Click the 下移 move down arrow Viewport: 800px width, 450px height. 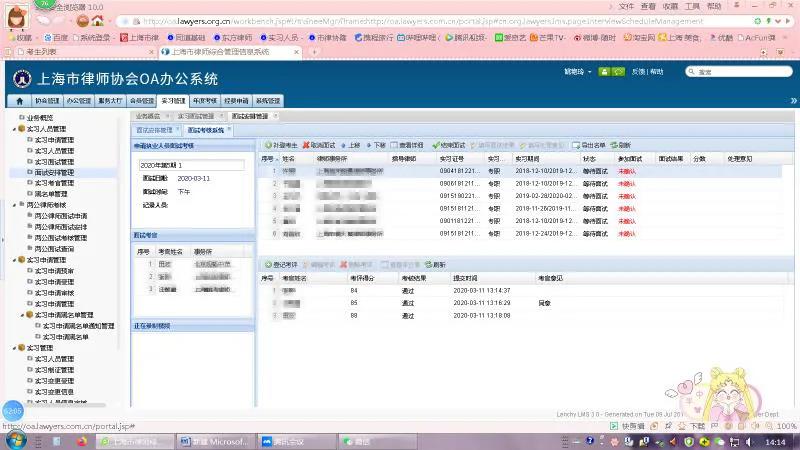(376, 145)
